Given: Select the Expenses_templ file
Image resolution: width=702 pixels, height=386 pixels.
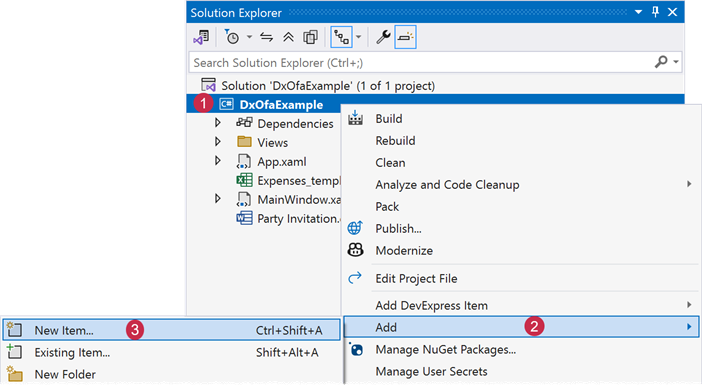Looking at the screenshot, I should coord(299,181).
